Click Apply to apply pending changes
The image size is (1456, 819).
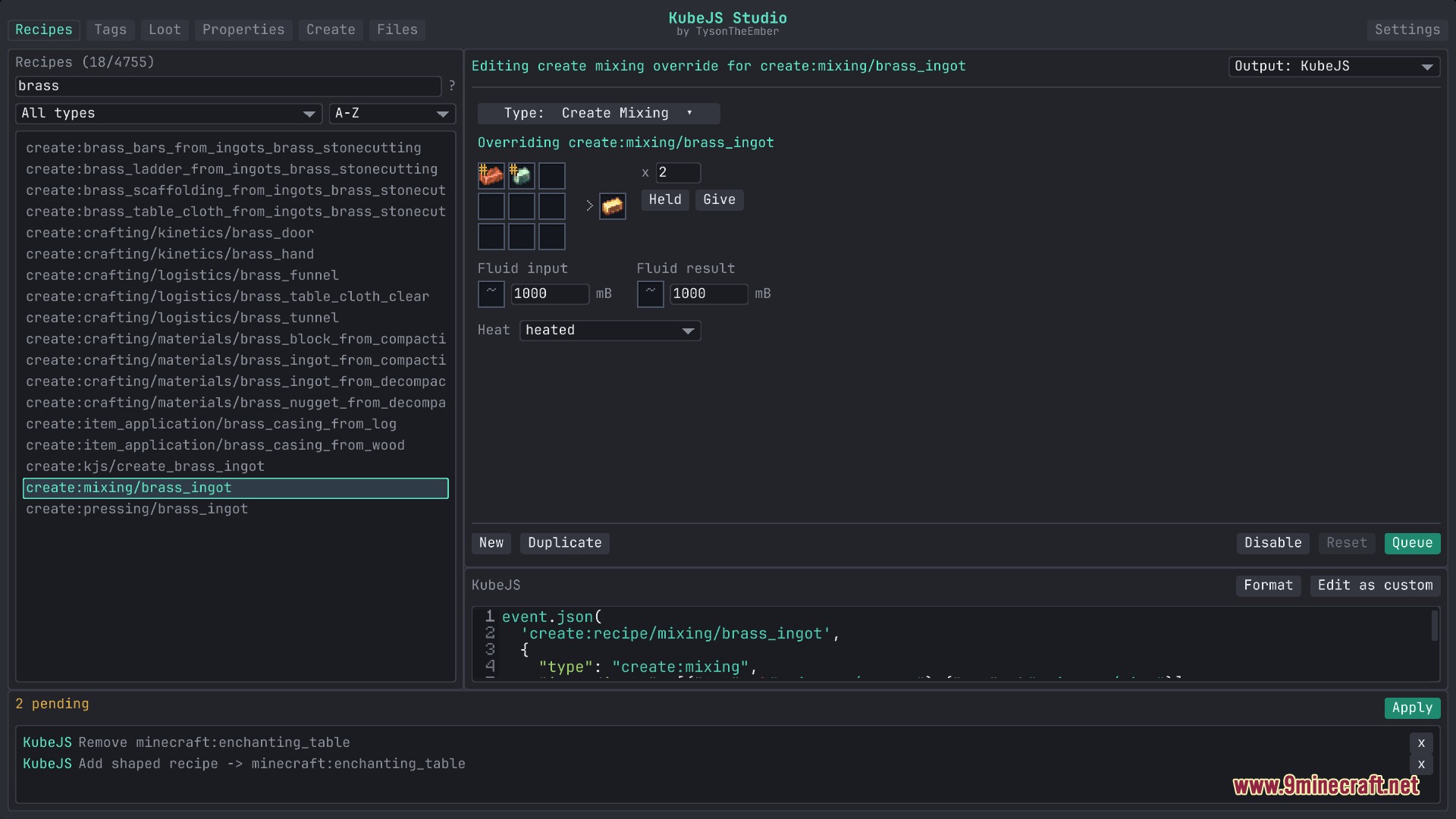point(1412,708)
